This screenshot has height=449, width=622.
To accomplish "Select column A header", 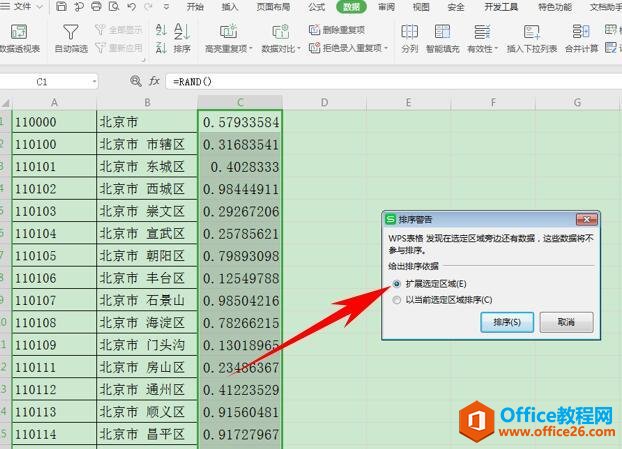I will (54, 102).
